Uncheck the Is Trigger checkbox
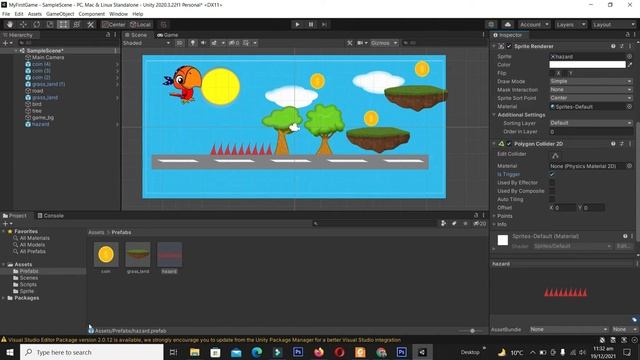The image size is (640, 360). 552,174
